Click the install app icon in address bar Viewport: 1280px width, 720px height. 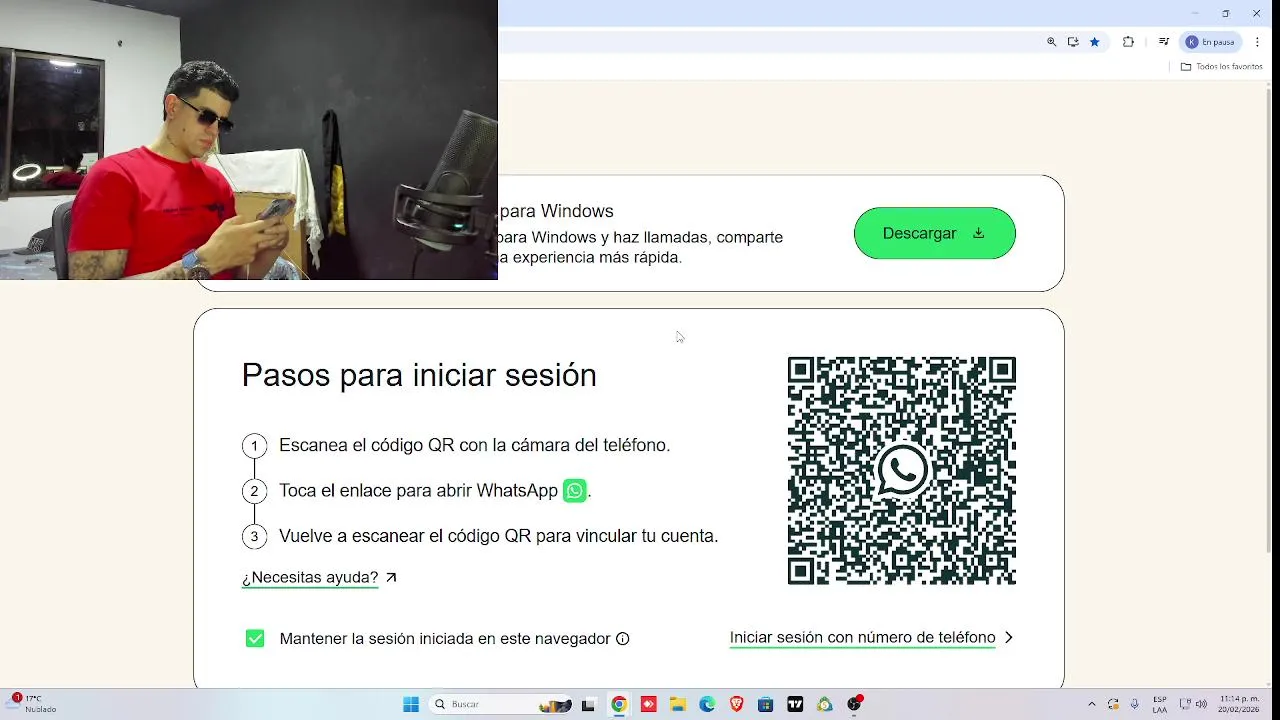click(1073, 42)
